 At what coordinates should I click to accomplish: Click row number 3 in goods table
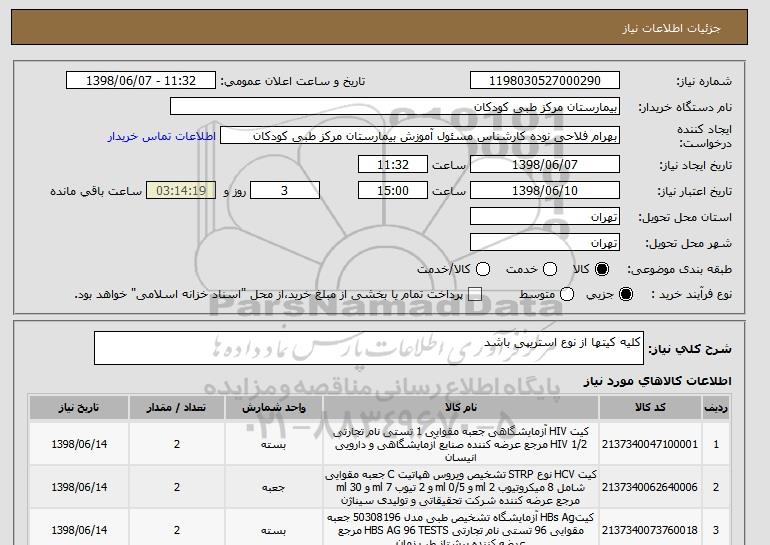coord(716,530)
